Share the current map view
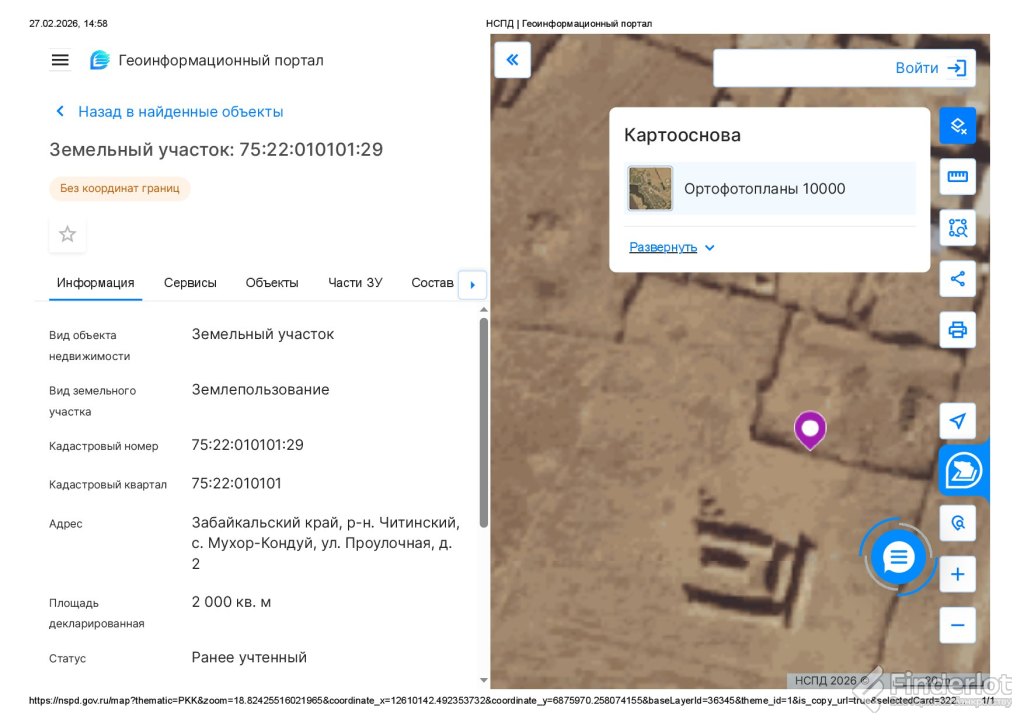This screenshot has height=723, width=1024. click(x=957, y=279)
